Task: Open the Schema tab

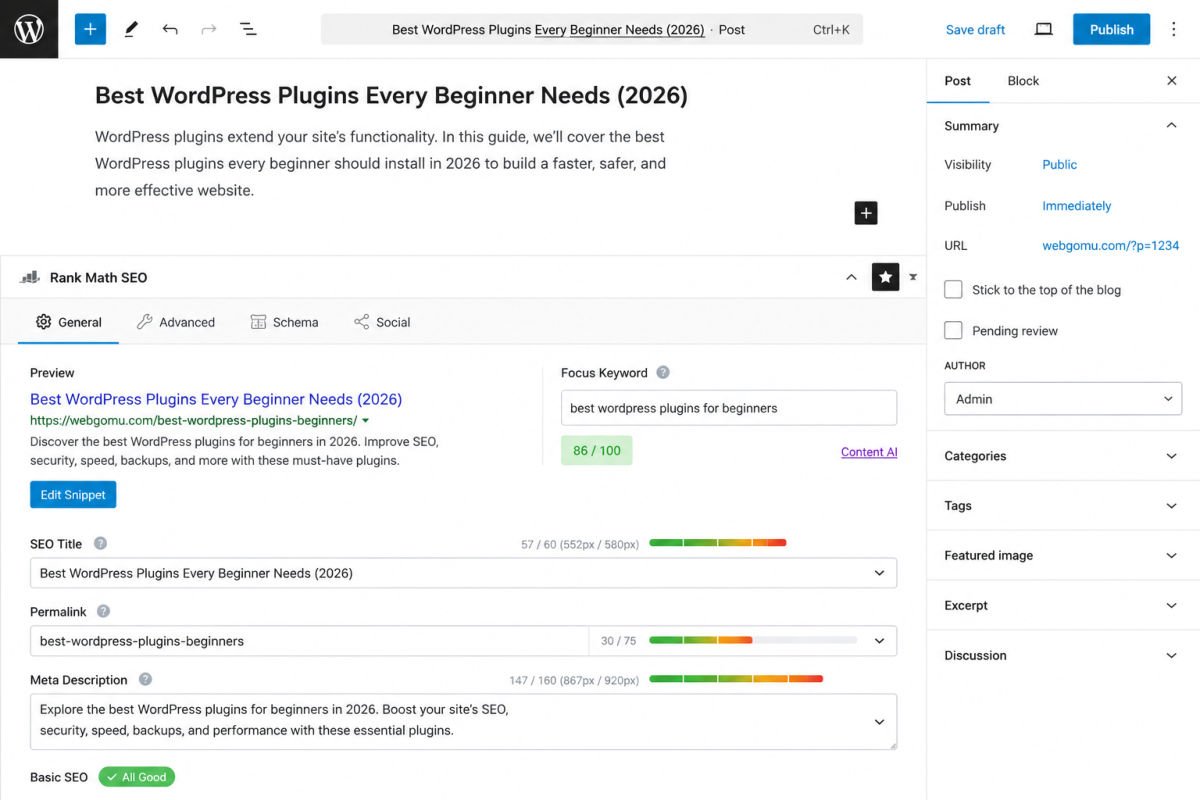Action: pos(284,322)
